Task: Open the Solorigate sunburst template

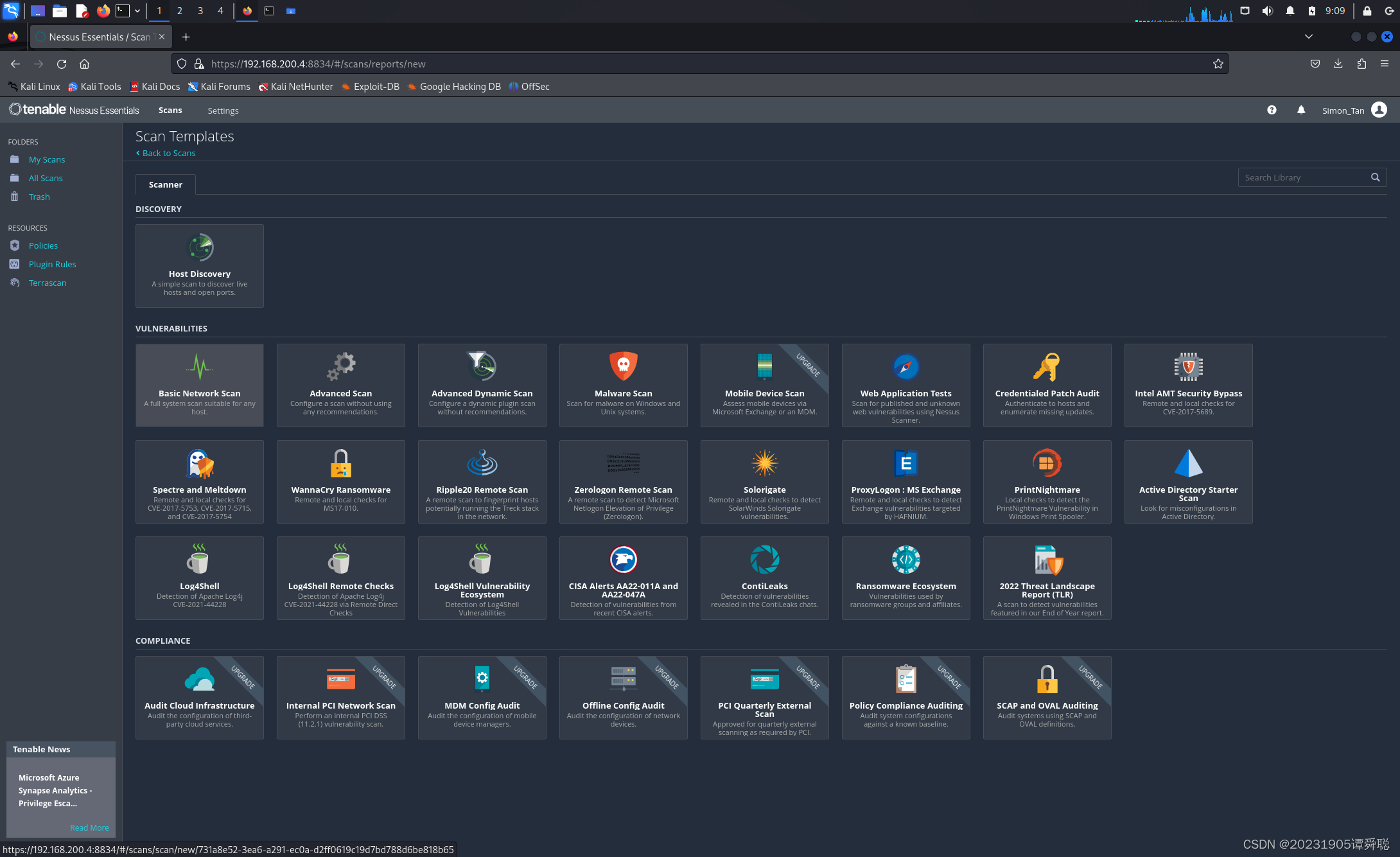Action: click(764, 481)
